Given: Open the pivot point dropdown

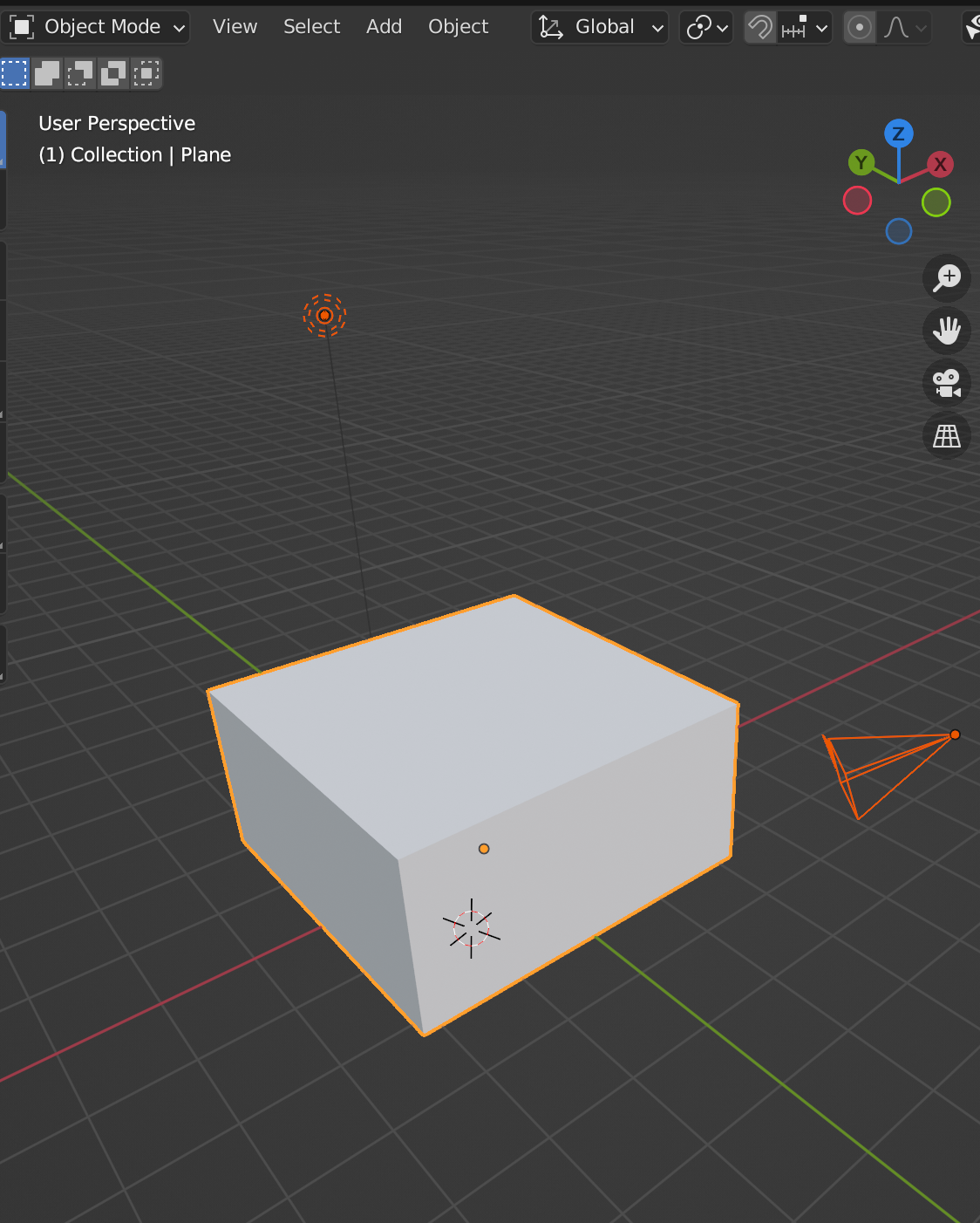Looking at the screenshot, I should click(706, 27).
